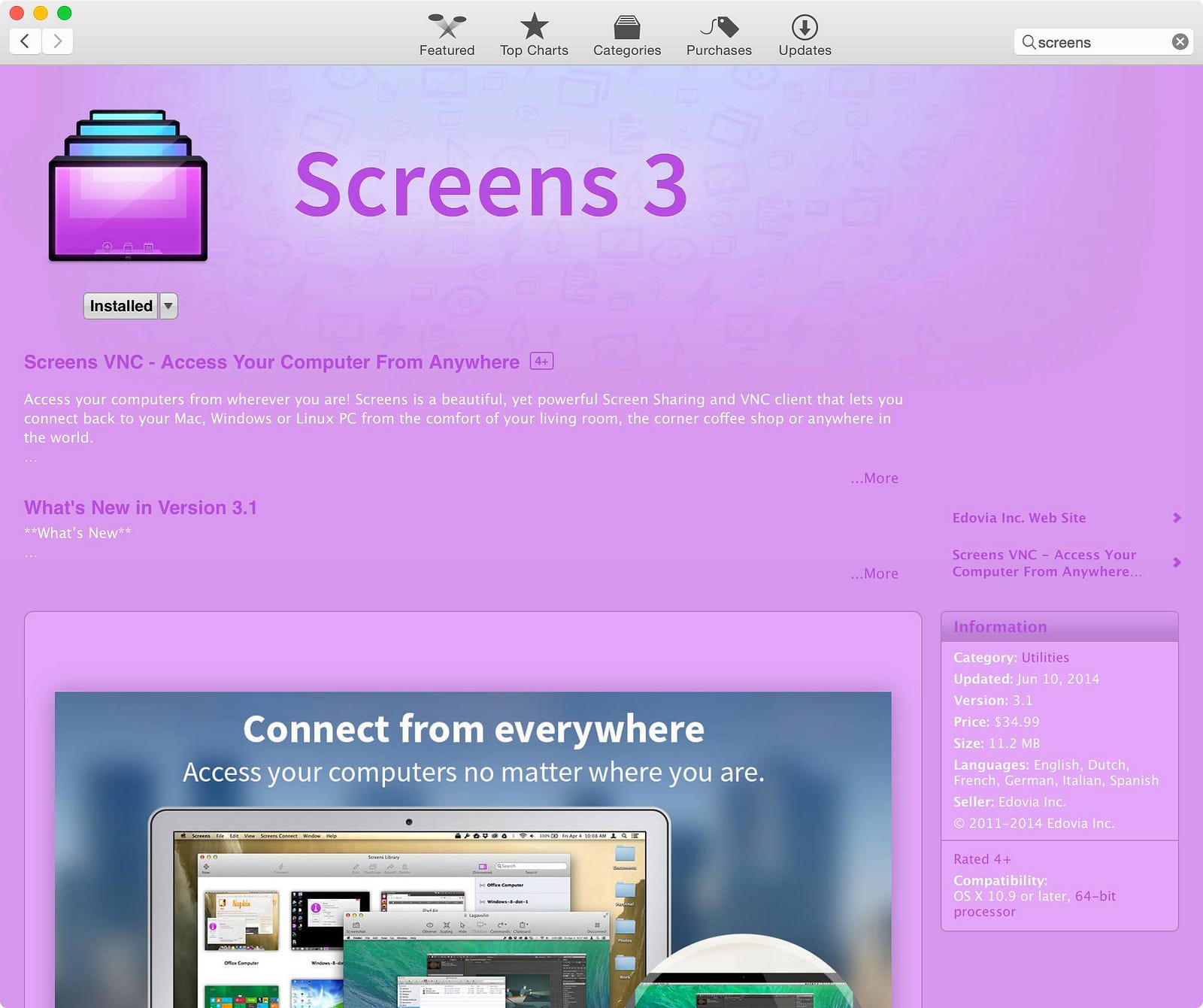Click the Updated: Jun 10, 2014 text

coord(1026,679)
